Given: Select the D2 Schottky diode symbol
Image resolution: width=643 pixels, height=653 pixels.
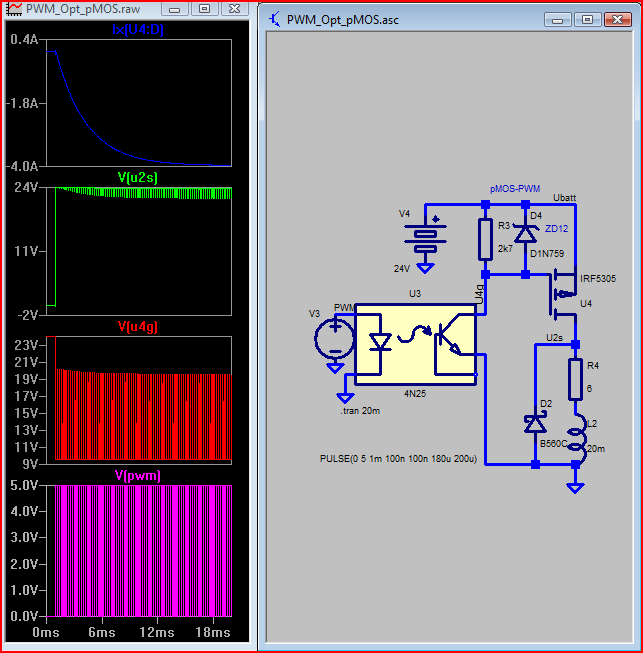Looking at the screenshot, I should coord(536,424).
